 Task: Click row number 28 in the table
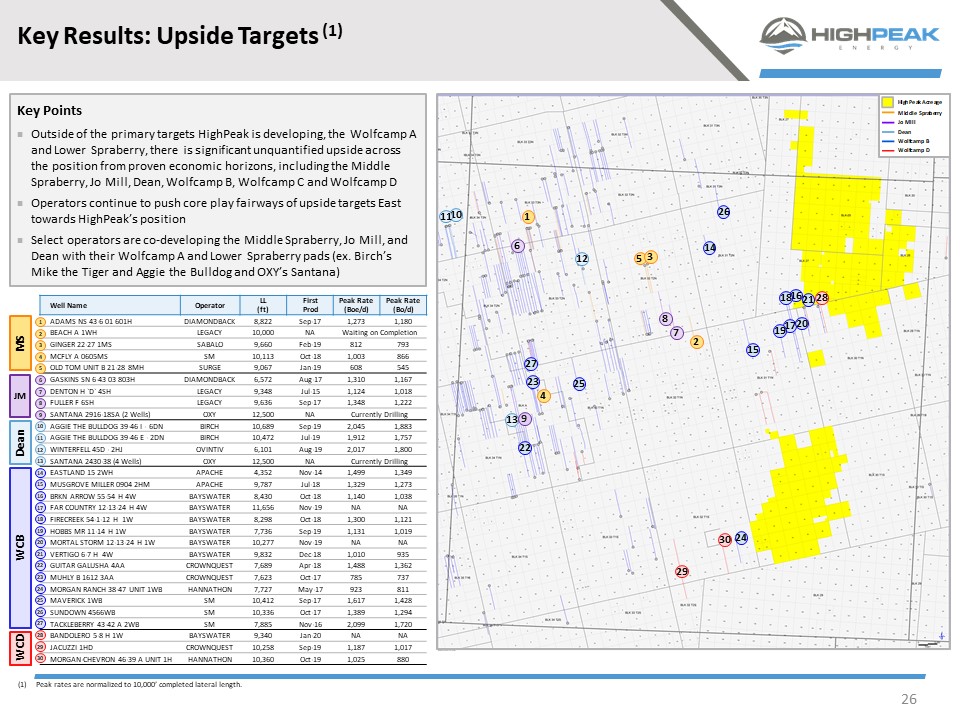pyautogui.click(x=41, y=636)
